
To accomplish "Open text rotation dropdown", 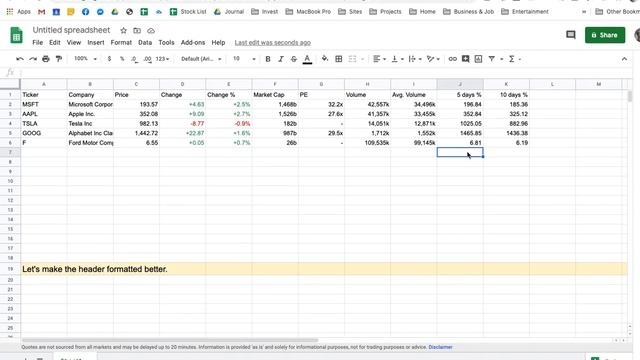I will (433, 59).
